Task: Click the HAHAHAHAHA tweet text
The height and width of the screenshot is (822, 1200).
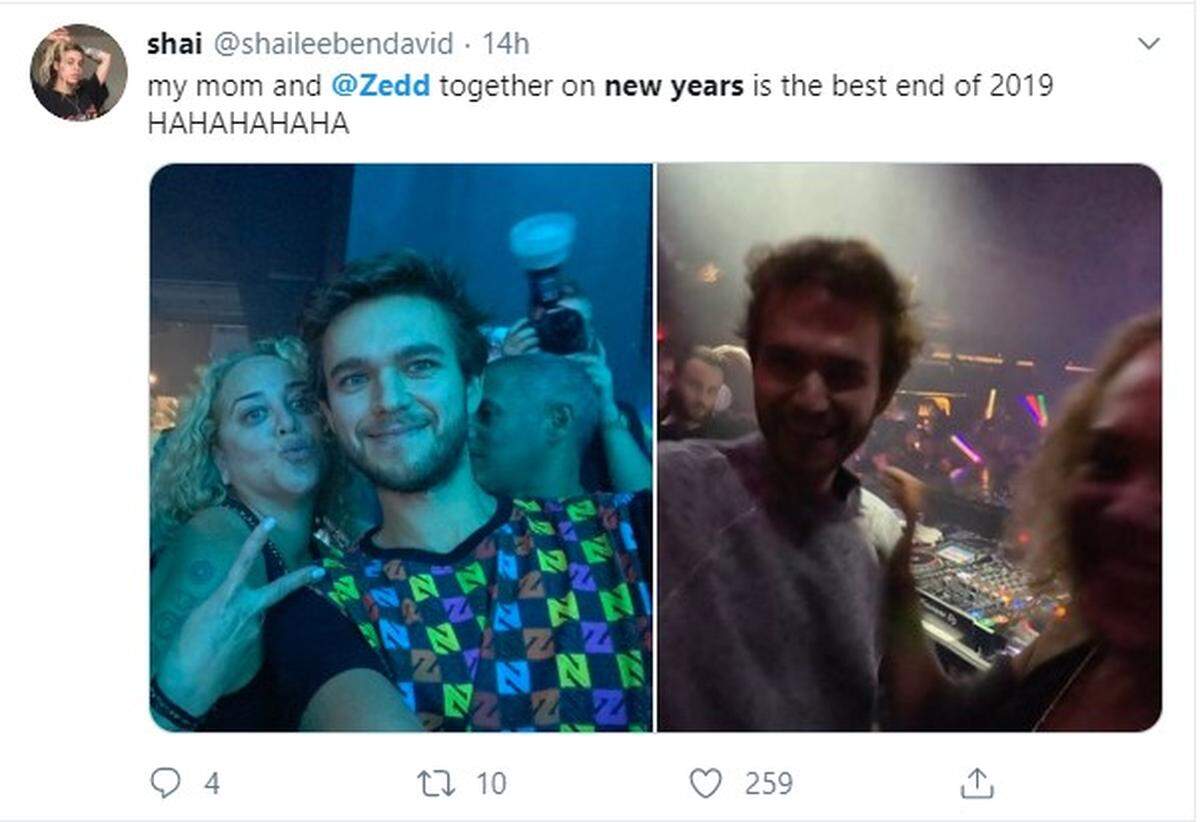Action: (x=248, y=124)
